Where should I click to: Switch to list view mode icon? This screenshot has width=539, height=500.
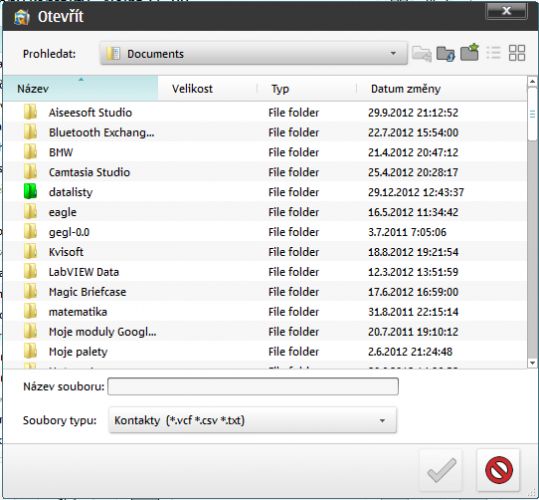point(493,53)
